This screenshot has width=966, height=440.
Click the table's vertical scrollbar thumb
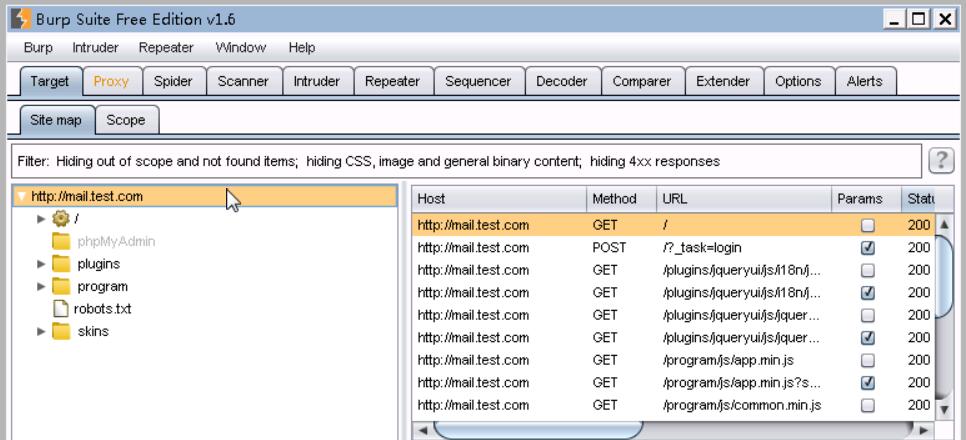[x=944, y=276]
